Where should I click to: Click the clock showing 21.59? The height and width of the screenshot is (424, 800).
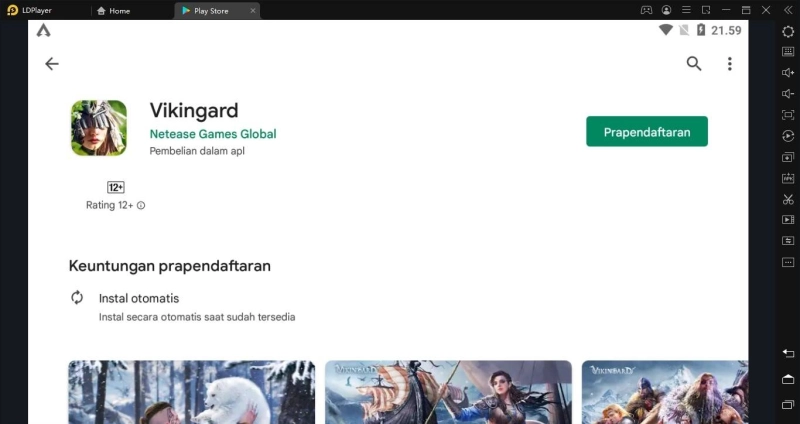click(726, 31)
